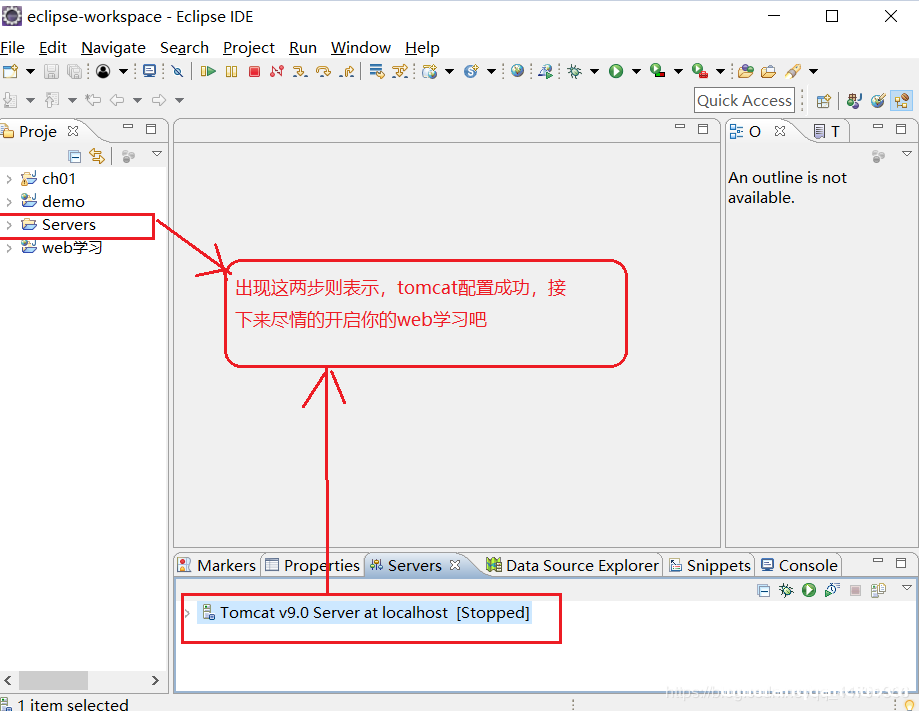The width and height of the screenshot is (919, 711).
Task: Expand the Tomcat v9.0 Server entry
Action: 186,613
